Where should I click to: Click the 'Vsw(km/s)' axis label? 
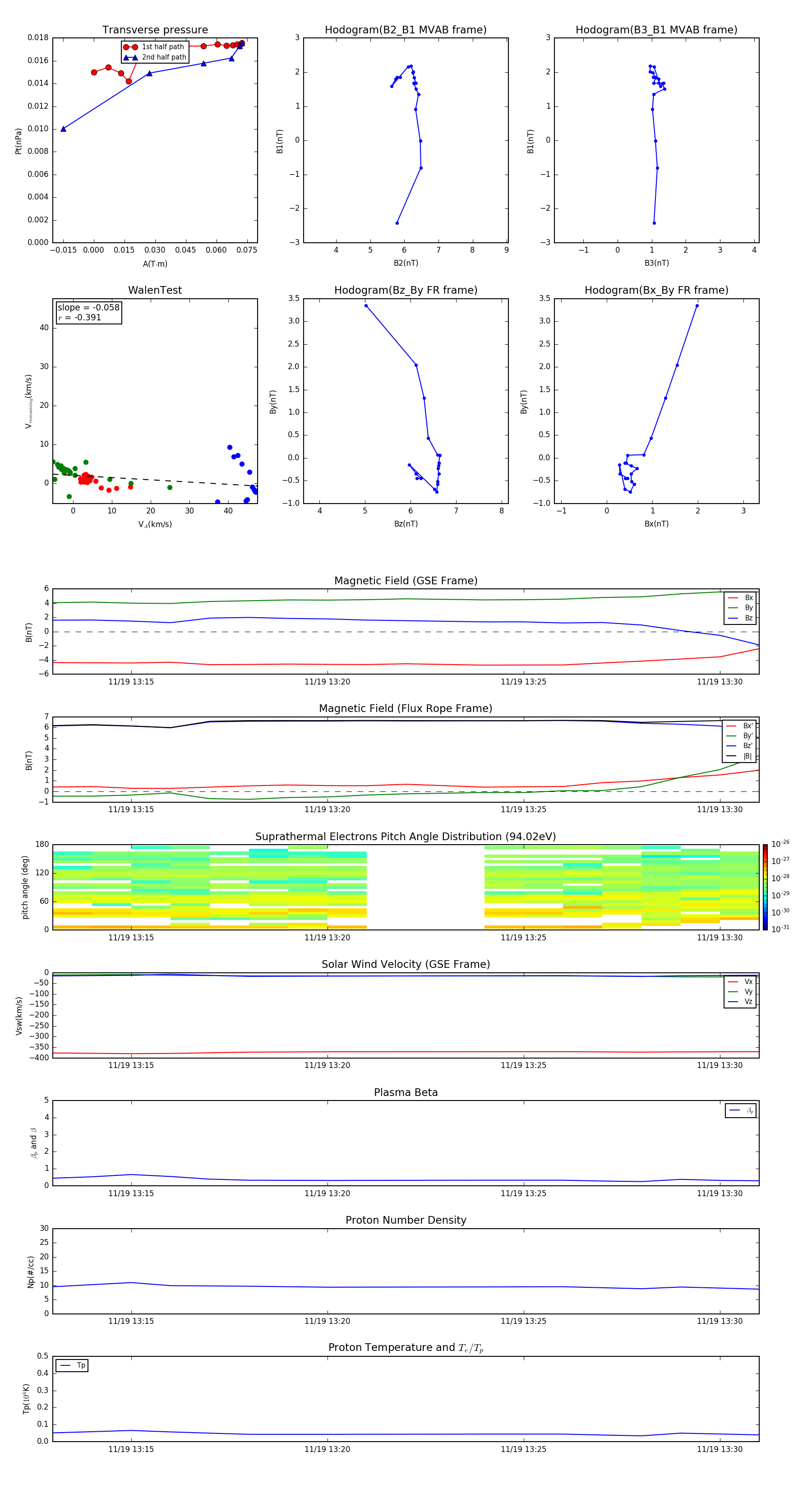pos(18,1016)
